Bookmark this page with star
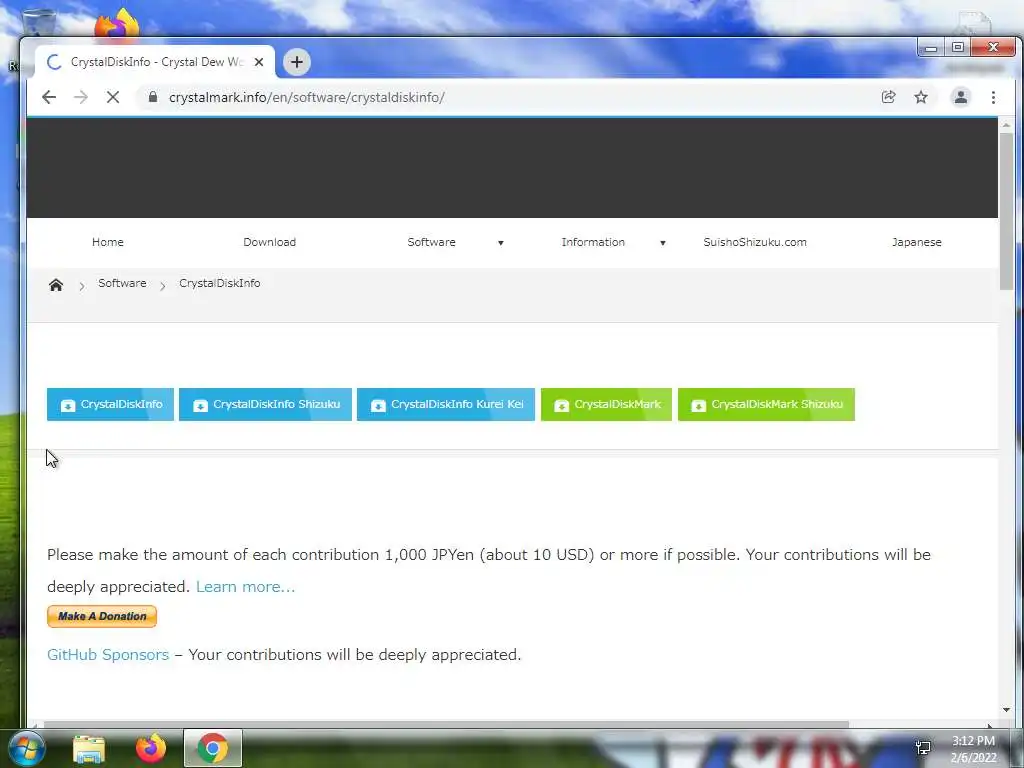This screenshot has width=1024, height=768. [921, 97]
